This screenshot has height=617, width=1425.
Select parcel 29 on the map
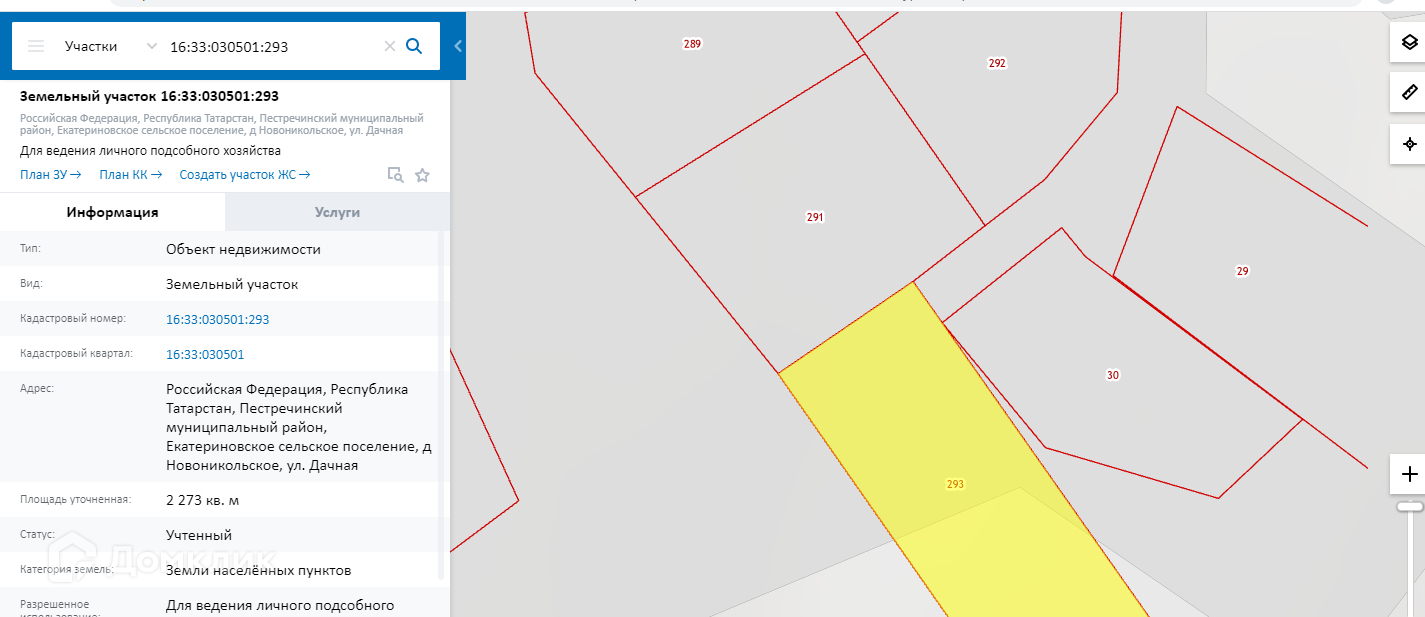pyautogui.click(x=1242, y=271)
